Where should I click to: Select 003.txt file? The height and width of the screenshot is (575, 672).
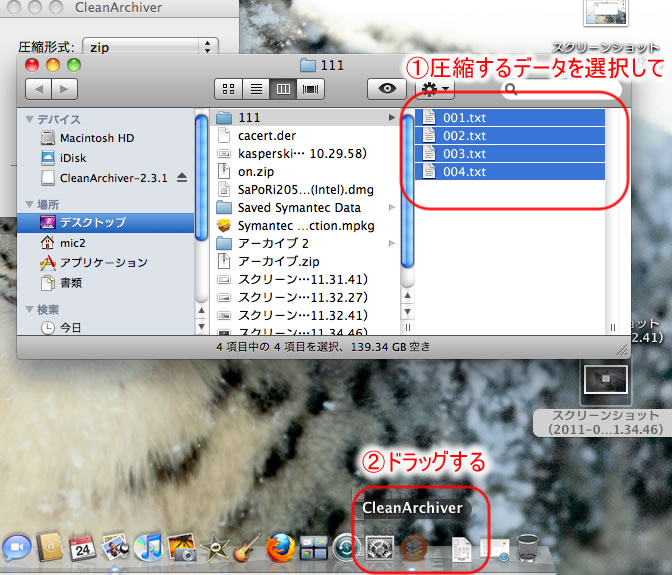[510, 153]
